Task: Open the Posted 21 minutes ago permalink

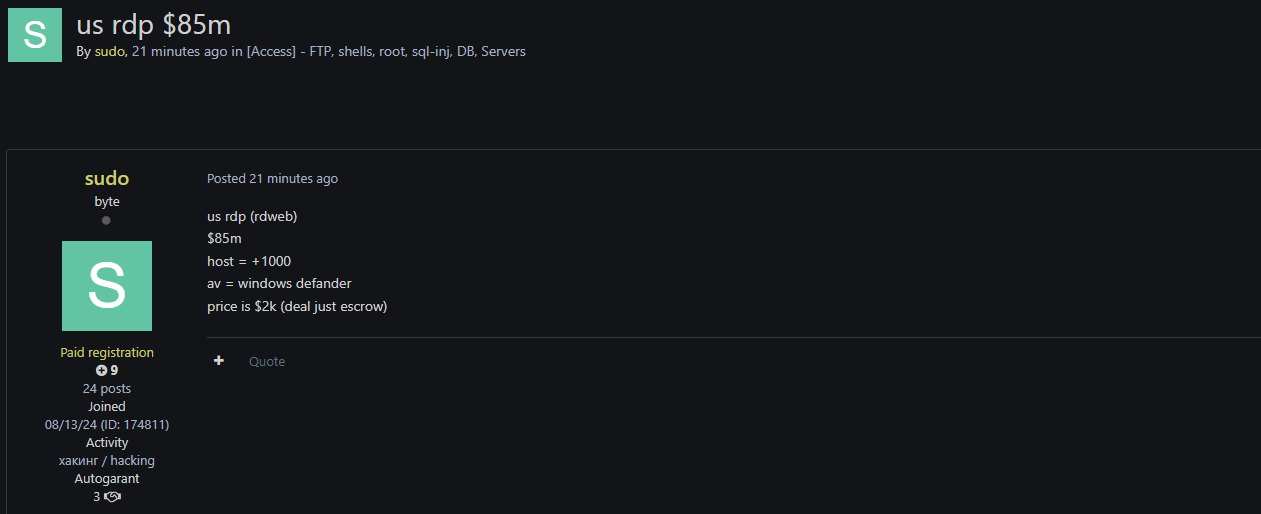Action: coord(272,179)
